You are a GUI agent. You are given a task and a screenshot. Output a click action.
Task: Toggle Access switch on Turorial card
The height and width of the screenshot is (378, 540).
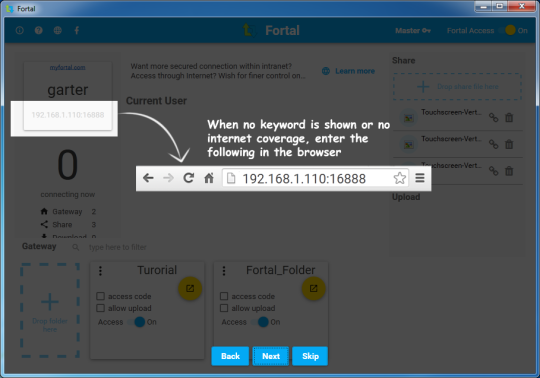[x=137, y=322]
